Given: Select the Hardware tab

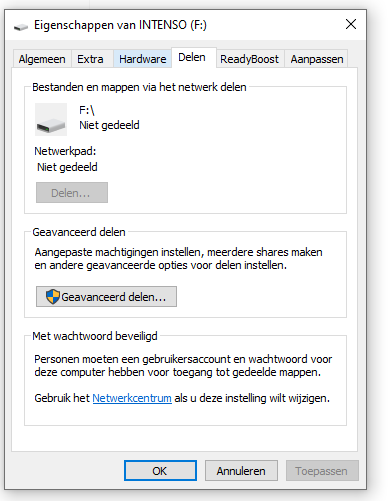Looking at the screenshot, I should tap(143, 59).
